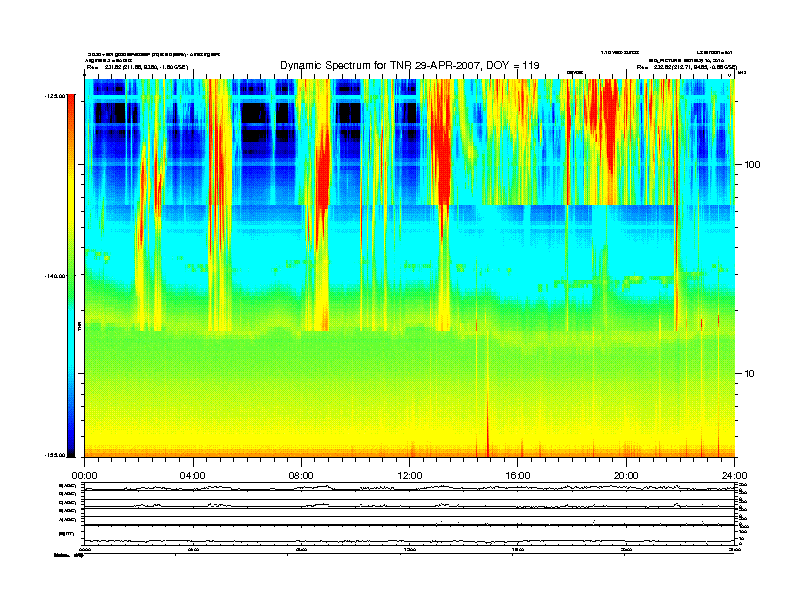This screenshot has width=792, height=612.
Task: Click the "24:00" time axis label
Action: (x=734, y=476)
